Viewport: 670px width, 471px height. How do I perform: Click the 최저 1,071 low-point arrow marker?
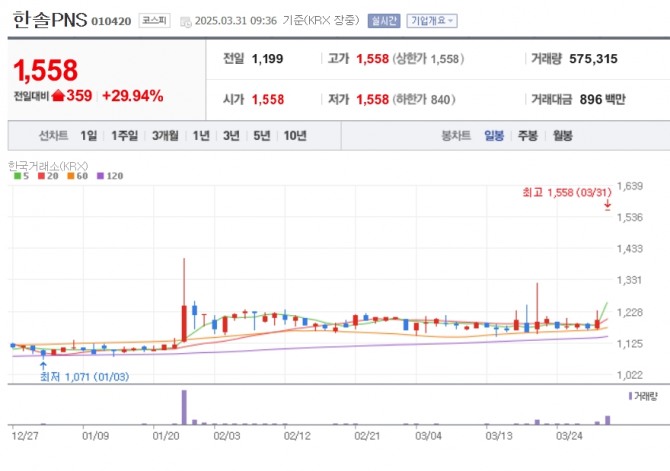43,365
